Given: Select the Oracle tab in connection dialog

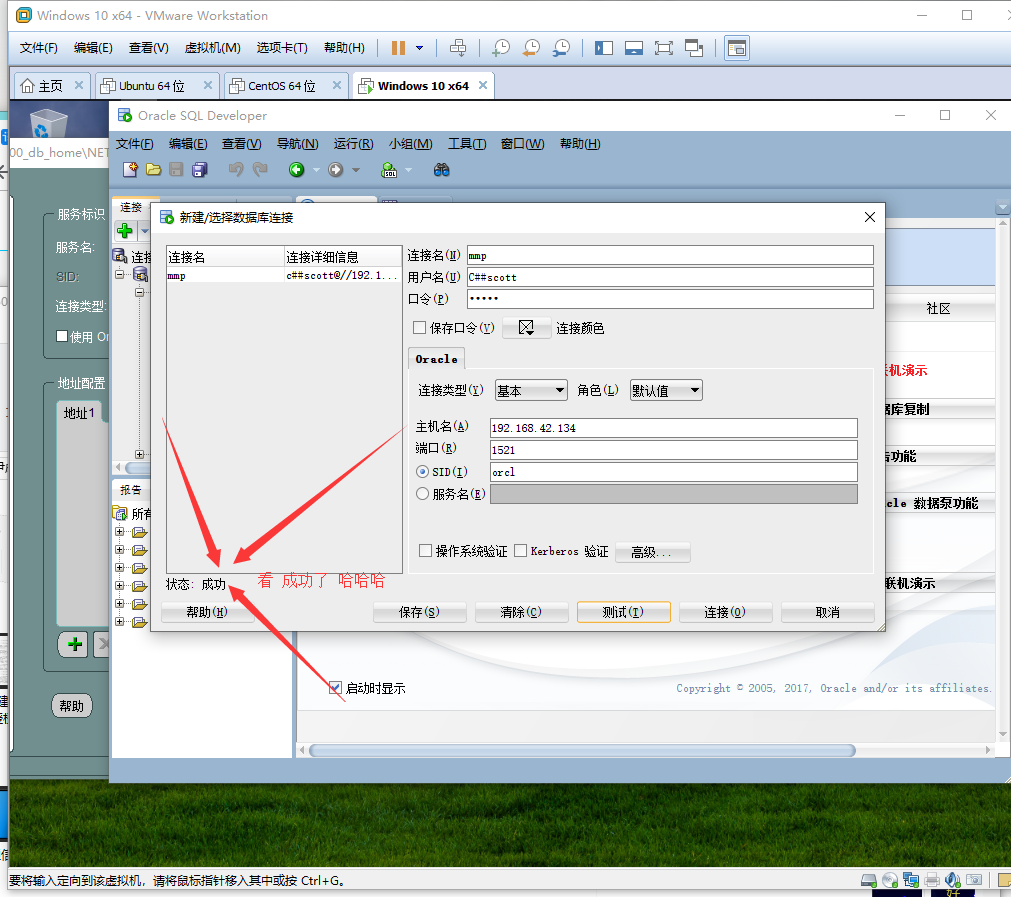Looking at the screenshot, I should (x=437, y=359).
